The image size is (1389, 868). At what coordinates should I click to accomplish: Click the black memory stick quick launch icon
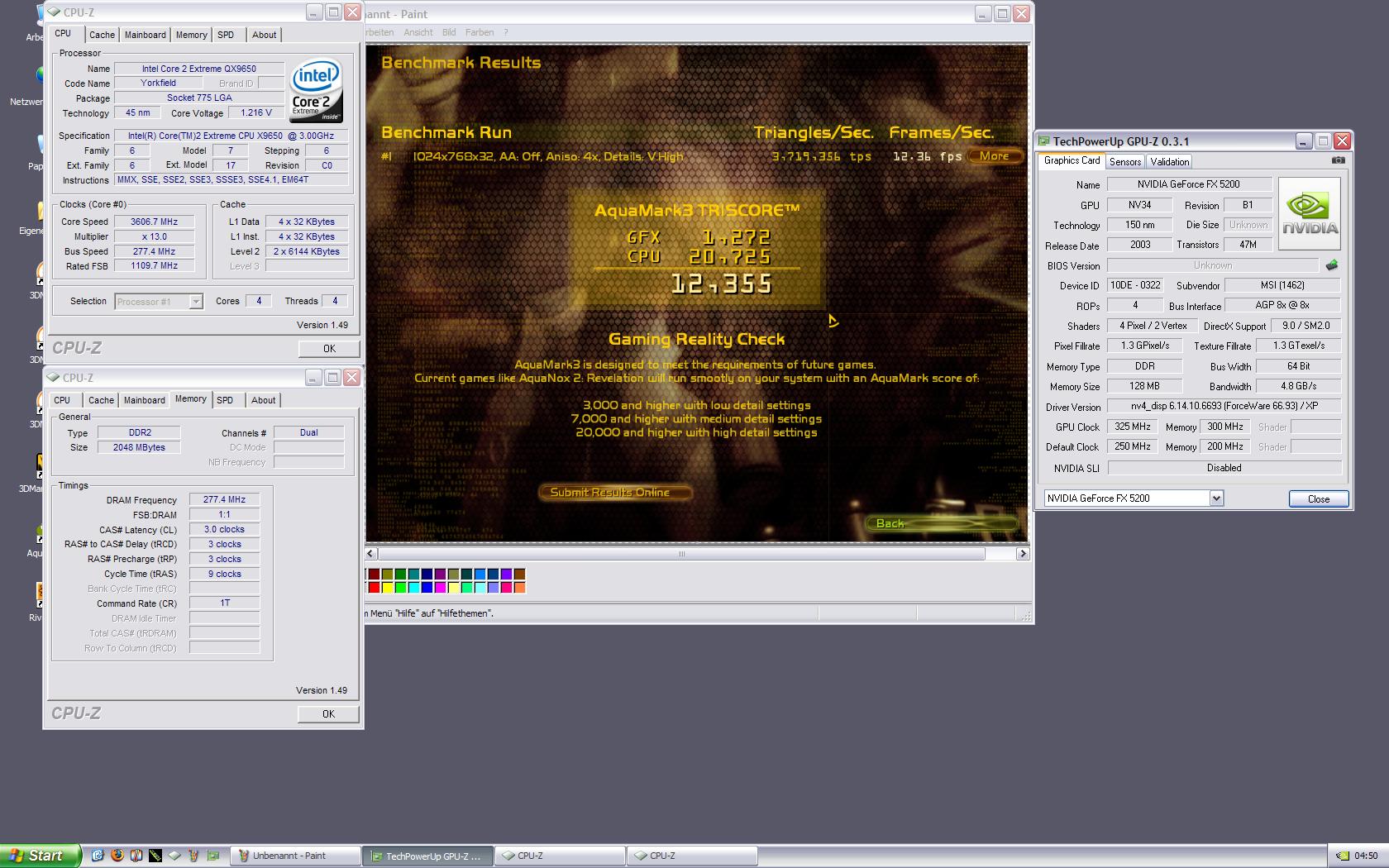click(x=155, y=856)
